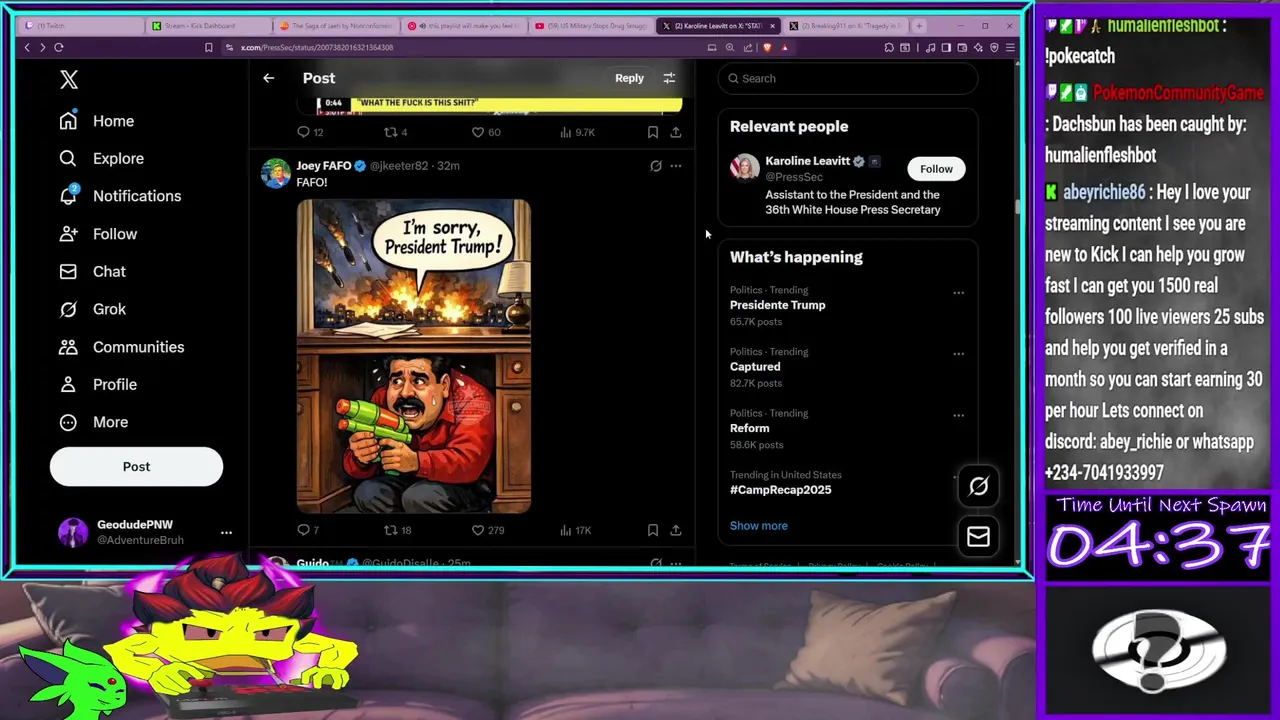
Task: Open the Presidente Trump trending topic
Action: coord(777,305)
